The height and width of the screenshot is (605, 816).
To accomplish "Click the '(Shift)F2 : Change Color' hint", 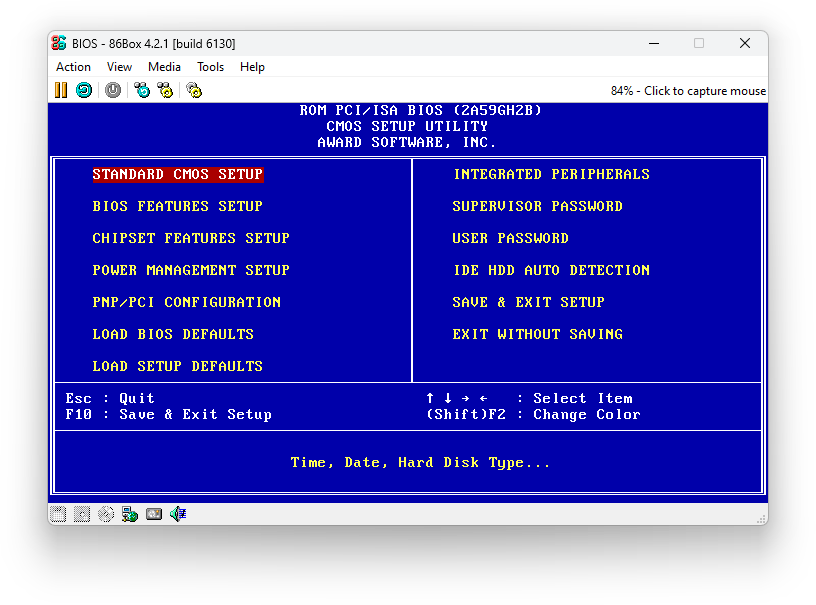I will click(x=533, y=415).
